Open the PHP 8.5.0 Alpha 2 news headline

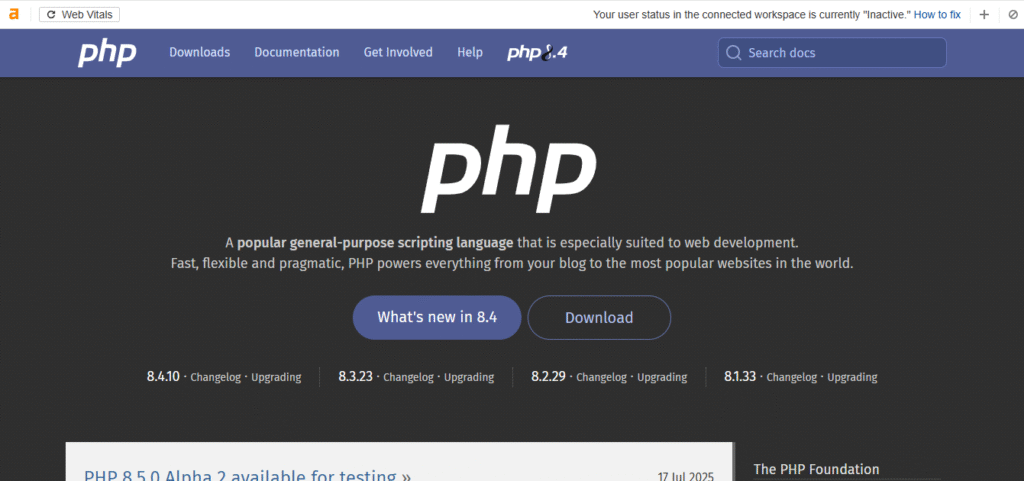248,474
